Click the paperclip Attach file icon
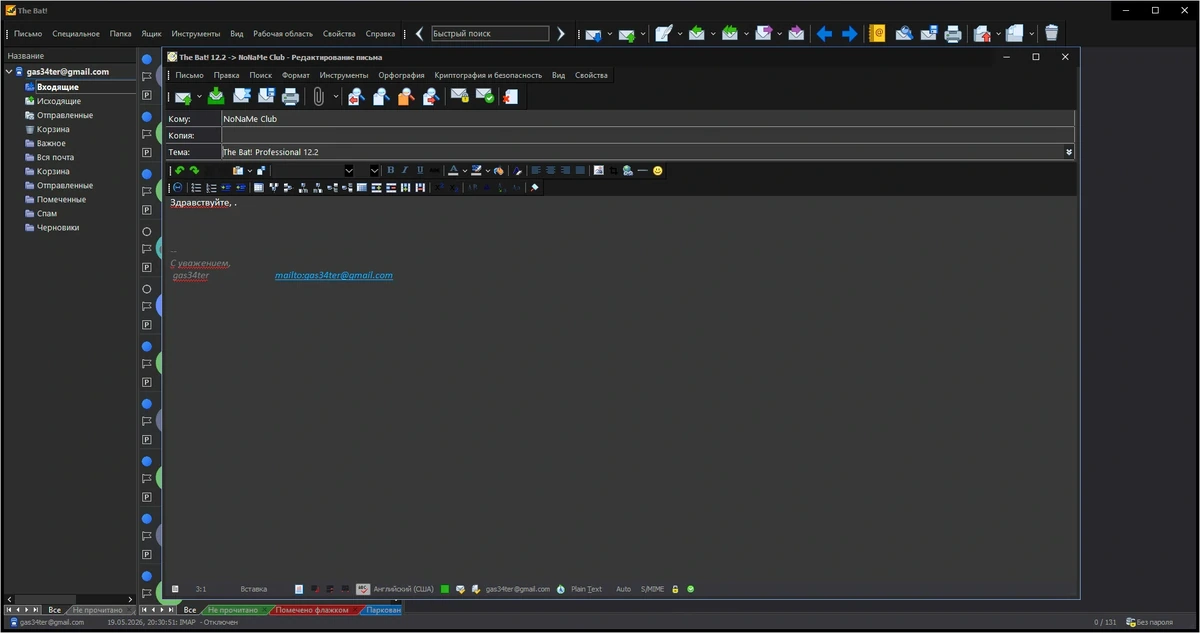1200x633 pixels. click(319, 97)
